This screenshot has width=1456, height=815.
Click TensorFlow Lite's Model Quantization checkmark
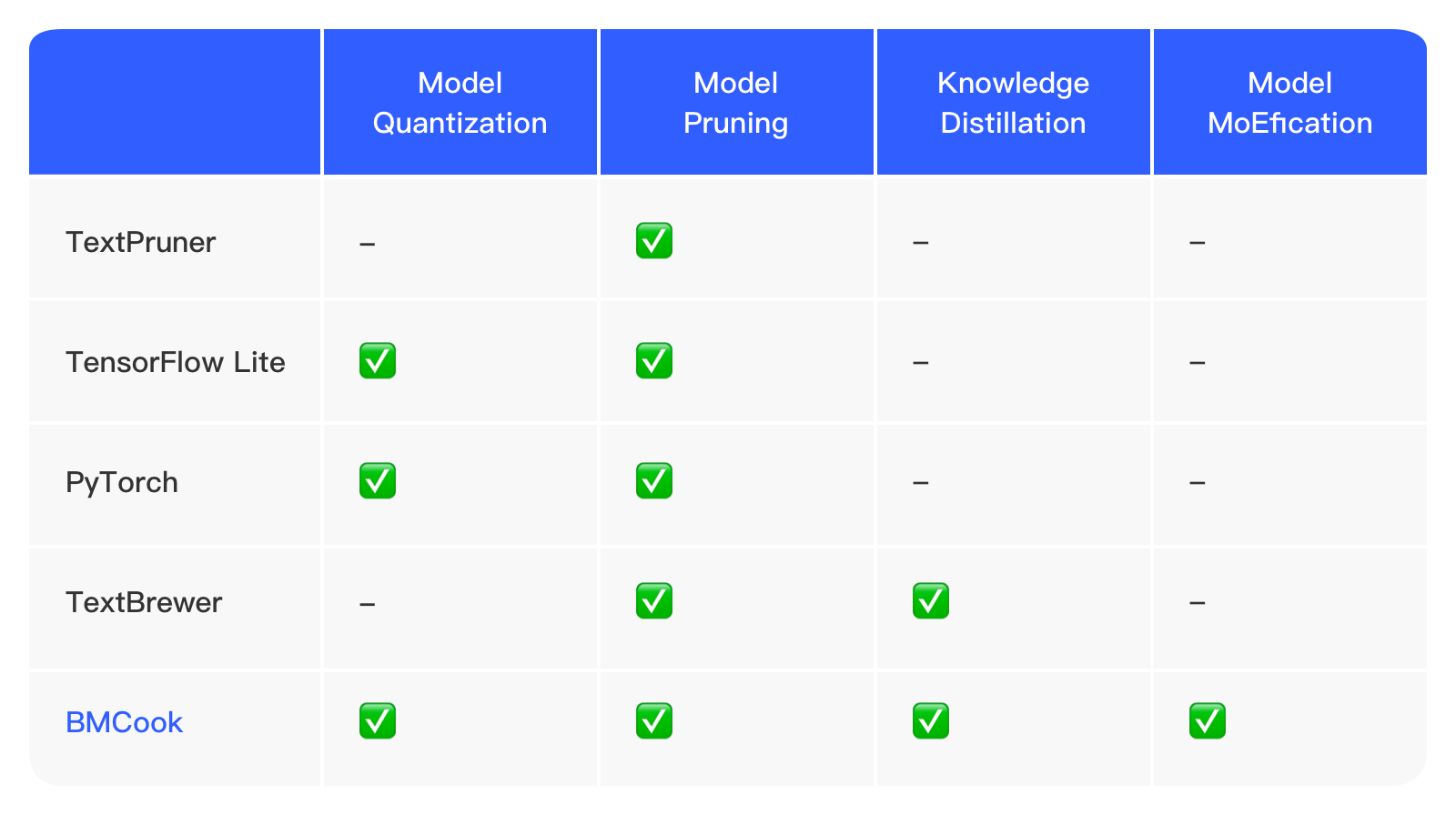pyautogui.click(x=378, y=361)
